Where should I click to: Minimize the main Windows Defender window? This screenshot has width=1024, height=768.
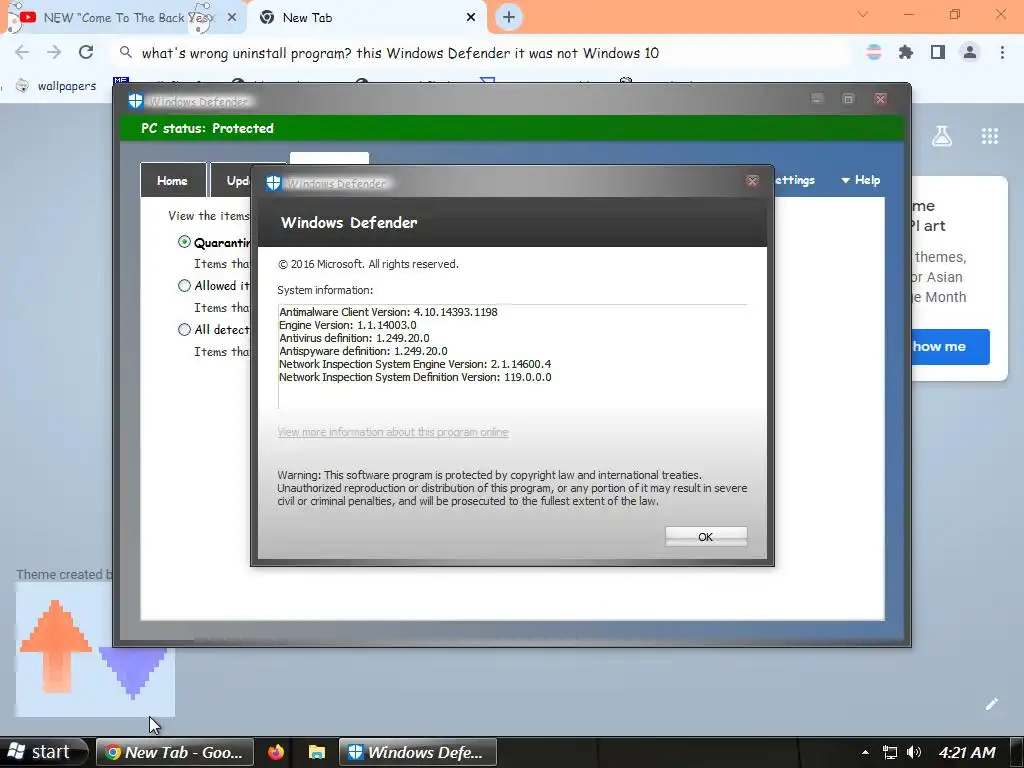[x=816, y=99]
